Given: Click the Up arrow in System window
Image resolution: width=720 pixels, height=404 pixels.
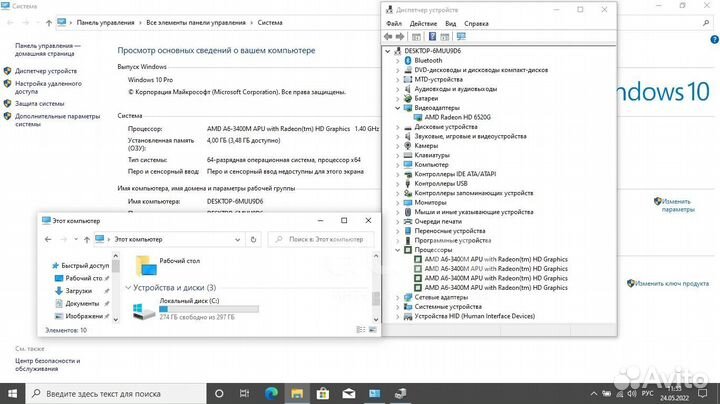Looking at the screenshot, I should click(x=49, y=23).
